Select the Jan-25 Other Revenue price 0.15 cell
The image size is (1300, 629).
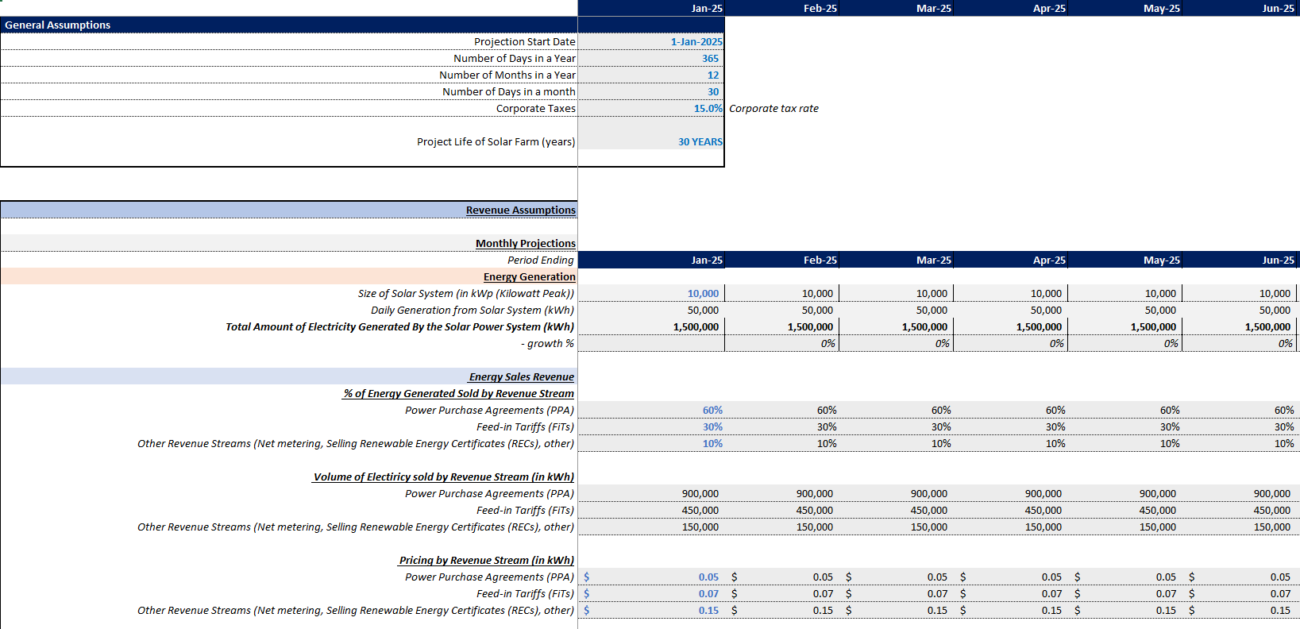(x=651, y=610)
